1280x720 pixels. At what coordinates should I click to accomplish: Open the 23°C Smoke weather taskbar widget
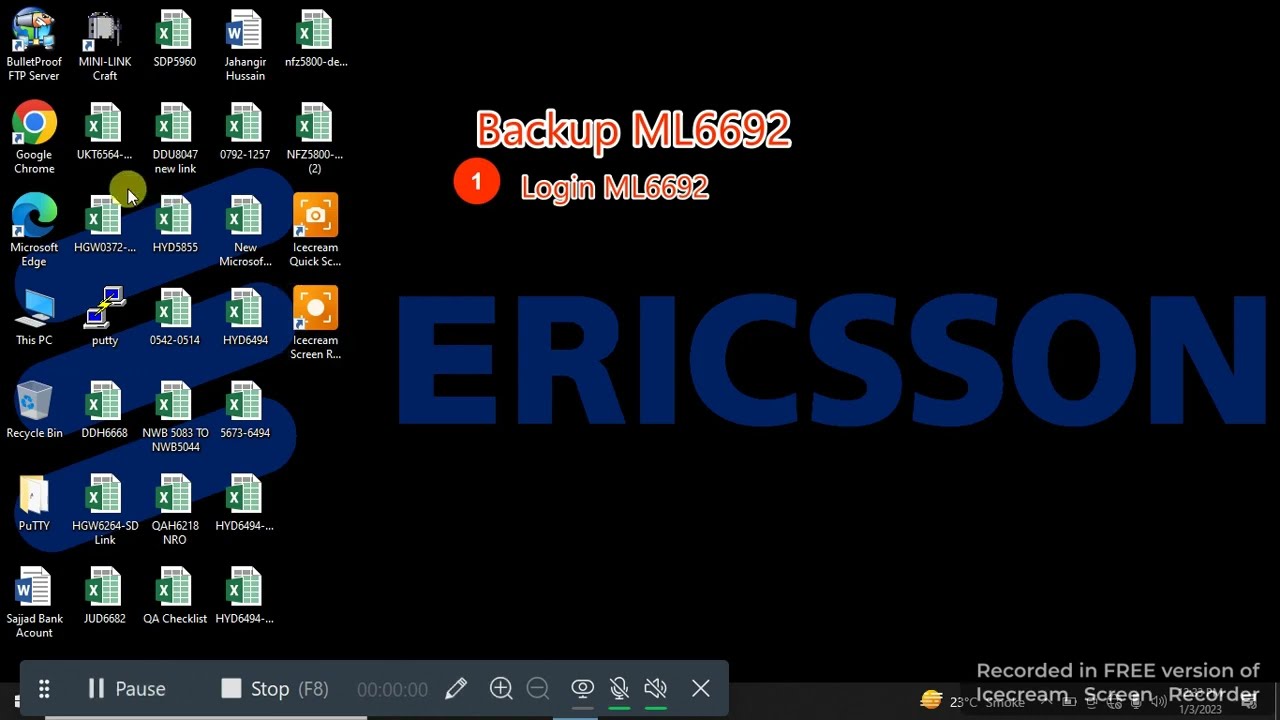(x=973, y=701)
